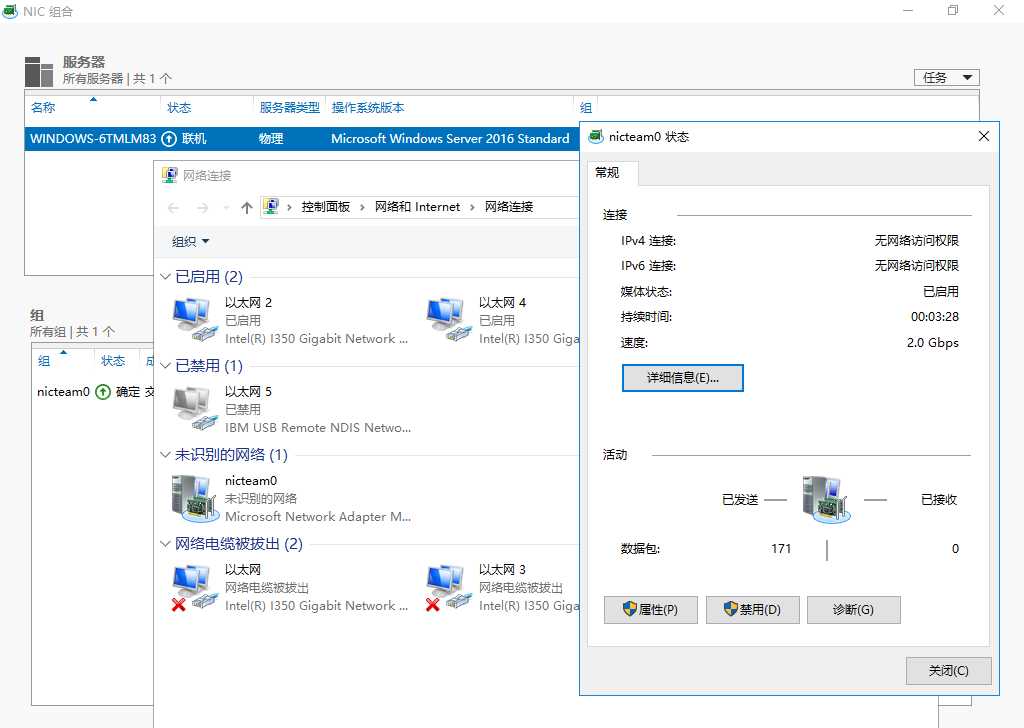Open recent locations dropdown arrow
Viewport: 1024px width, 728px height.
click(227, 208)
